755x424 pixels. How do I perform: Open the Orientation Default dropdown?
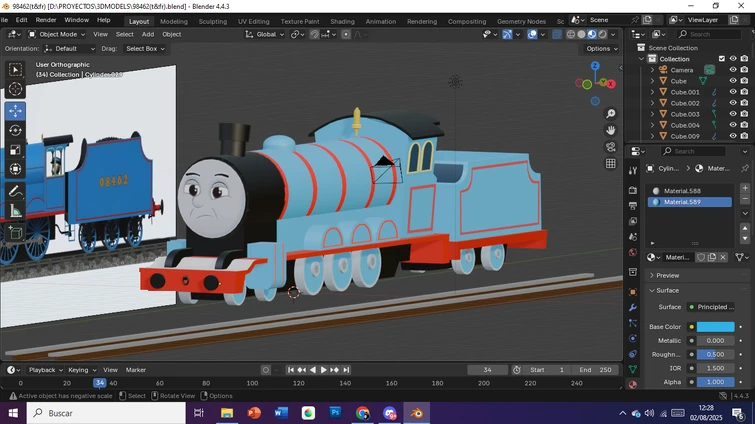pos(69,49)
